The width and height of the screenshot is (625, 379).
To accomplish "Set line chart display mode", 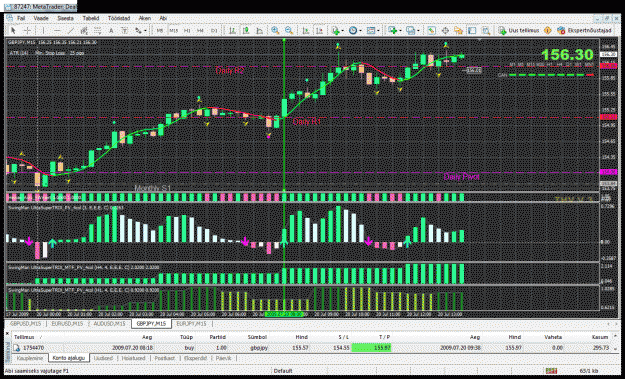I will click(x=259, y=30).
